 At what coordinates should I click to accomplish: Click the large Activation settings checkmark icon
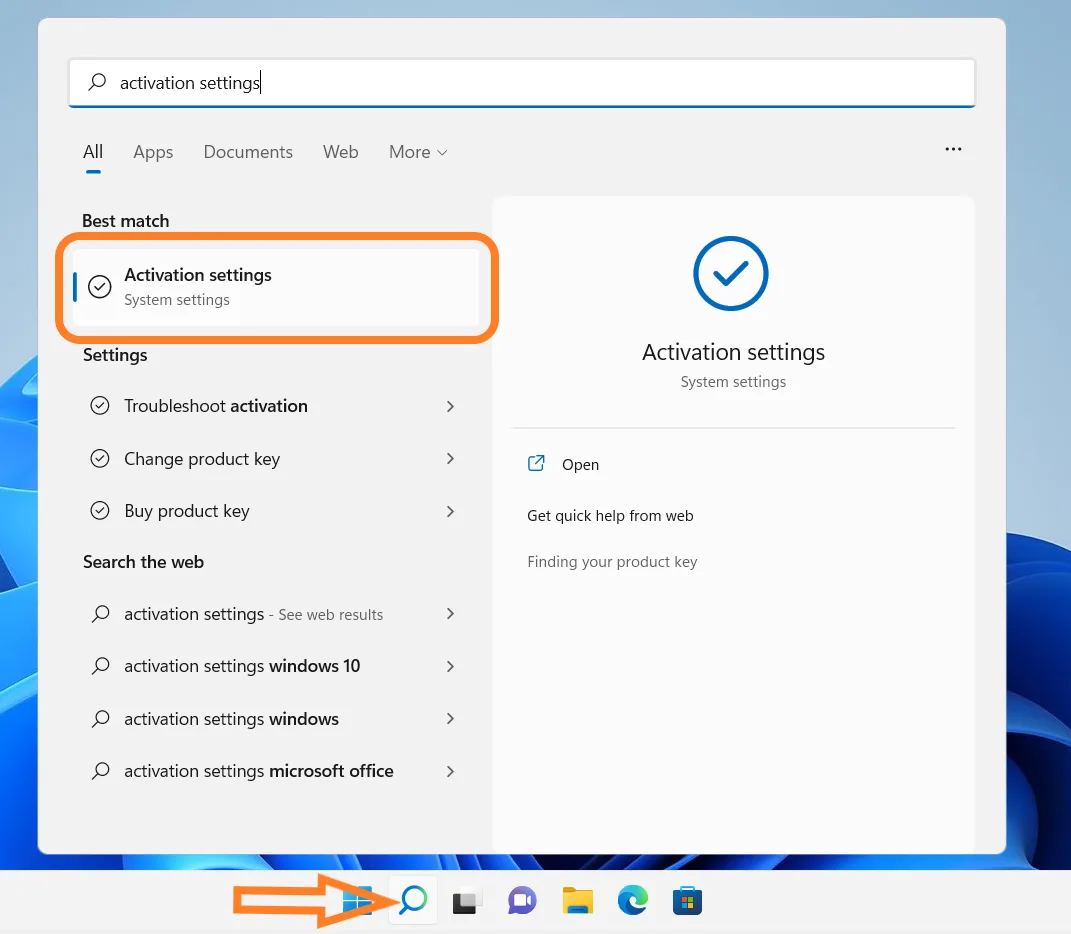(731, 273)
